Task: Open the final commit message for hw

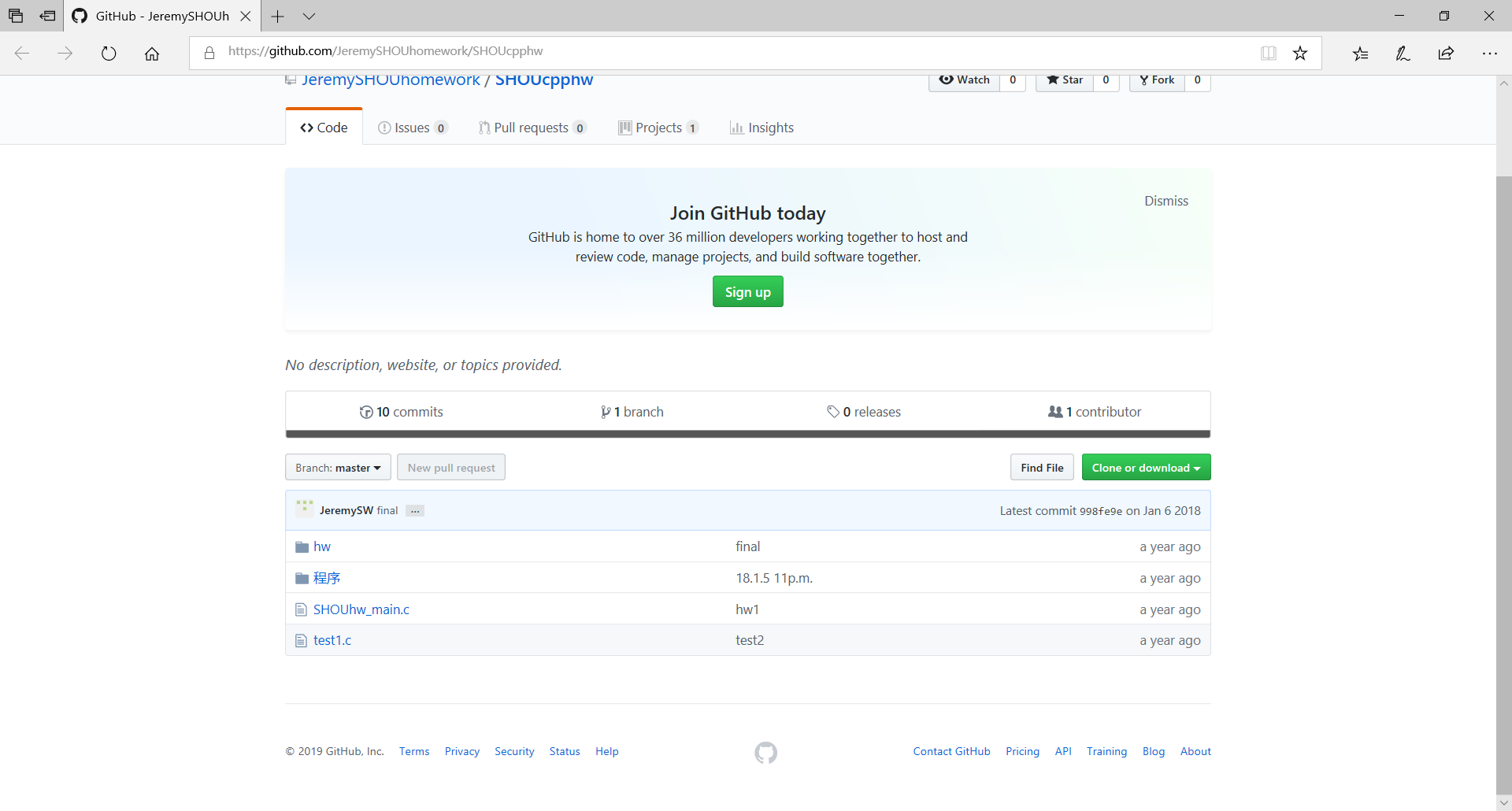Action: point(747,546)
